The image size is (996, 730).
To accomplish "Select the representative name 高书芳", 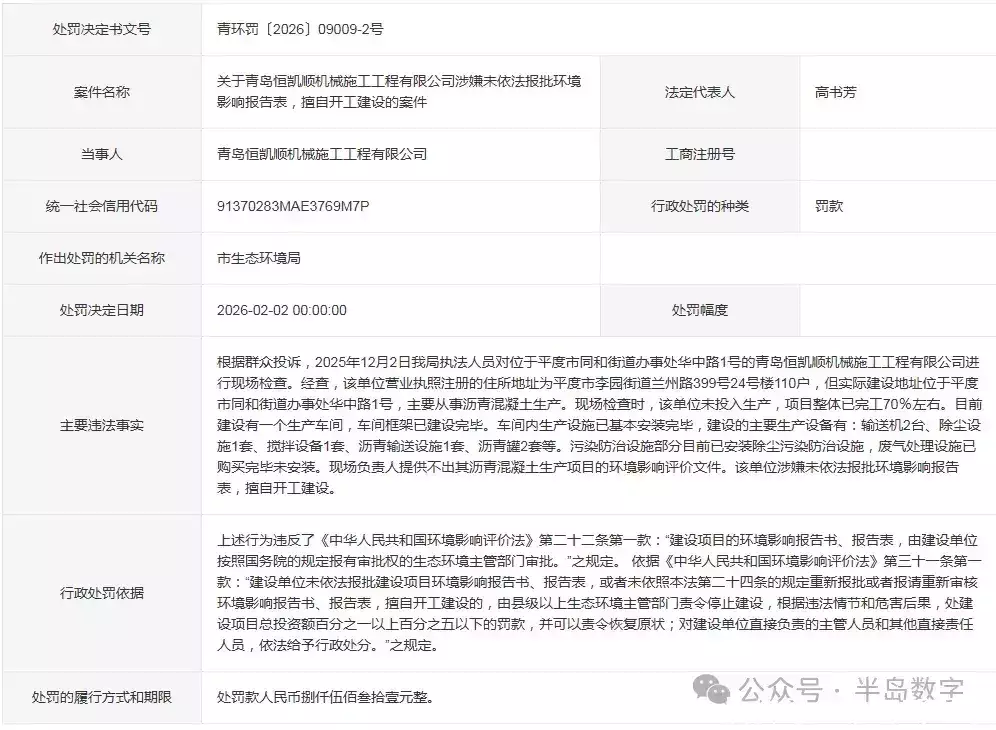I will click(x=835, y=92).
